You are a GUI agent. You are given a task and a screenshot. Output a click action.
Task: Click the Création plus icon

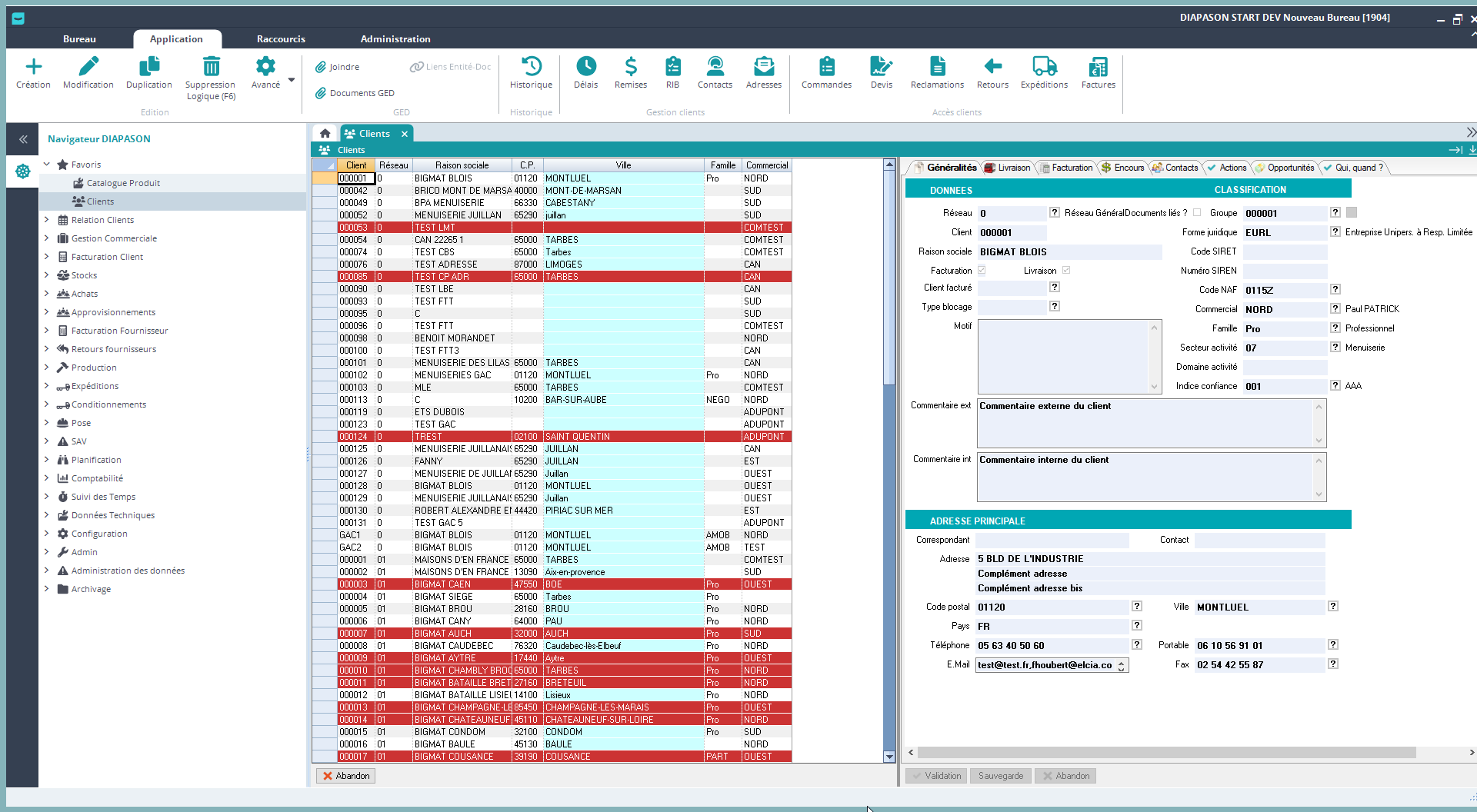pyautogui.click(x=33, y=67)
